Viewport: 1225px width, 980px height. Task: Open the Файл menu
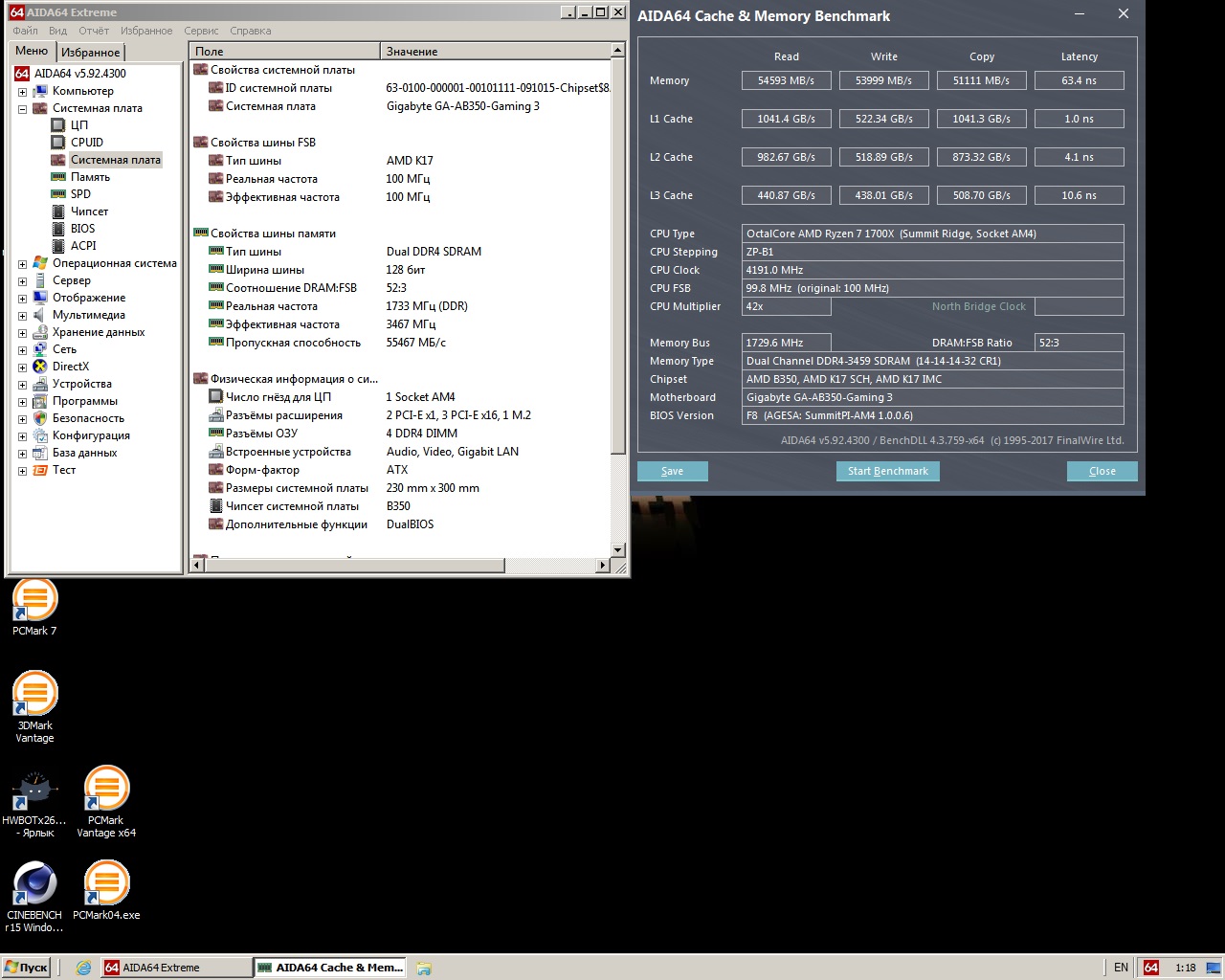tap(26, 31)
